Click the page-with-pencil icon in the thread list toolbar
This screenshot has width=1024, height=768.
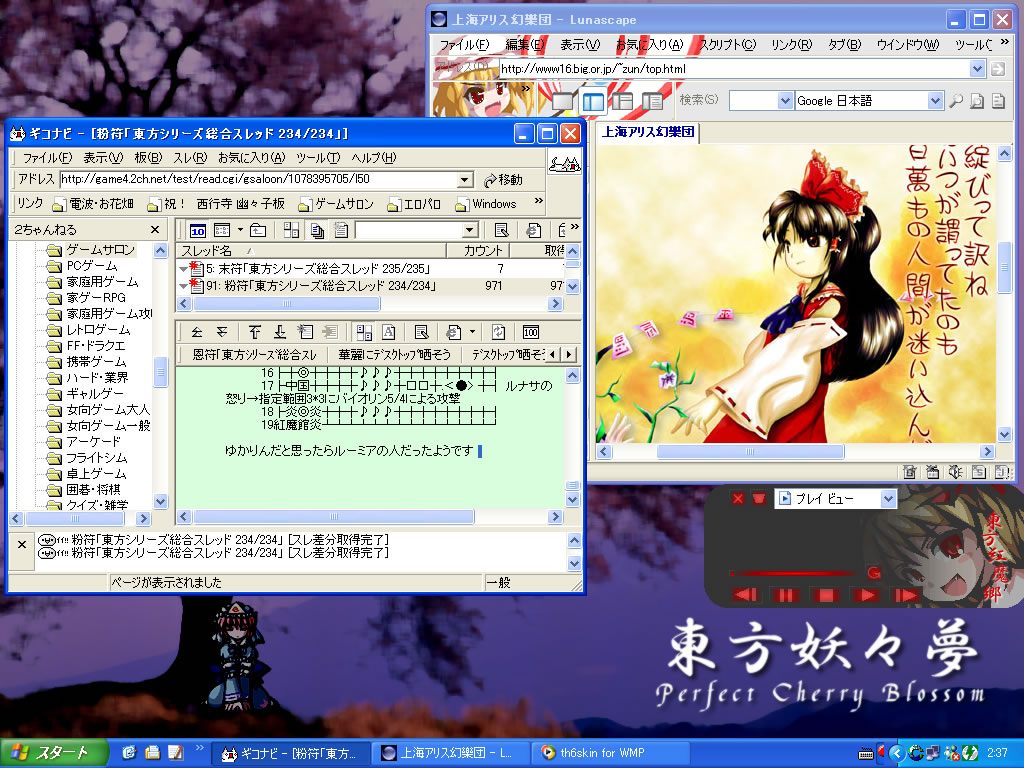click(501, 231)
